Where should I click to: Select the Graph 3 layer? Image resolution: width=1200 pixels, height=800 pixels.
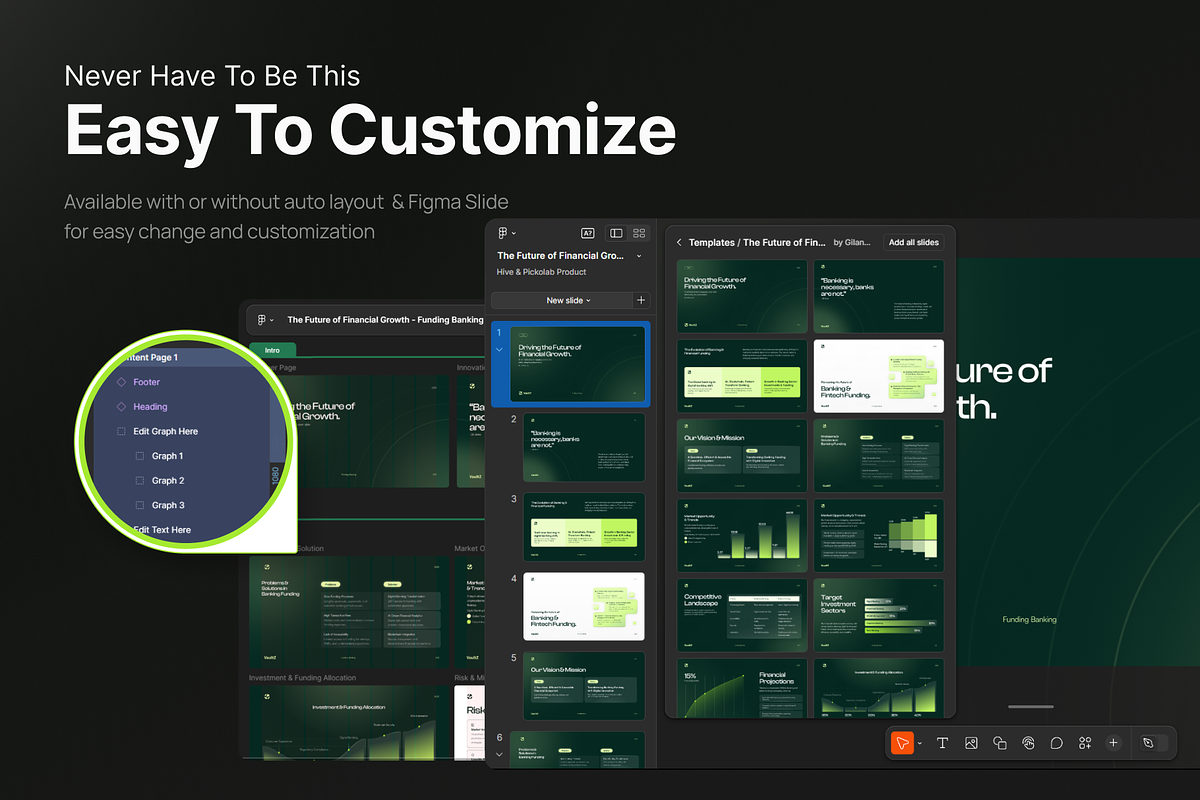pyautogui.click(x=168, y=505)
